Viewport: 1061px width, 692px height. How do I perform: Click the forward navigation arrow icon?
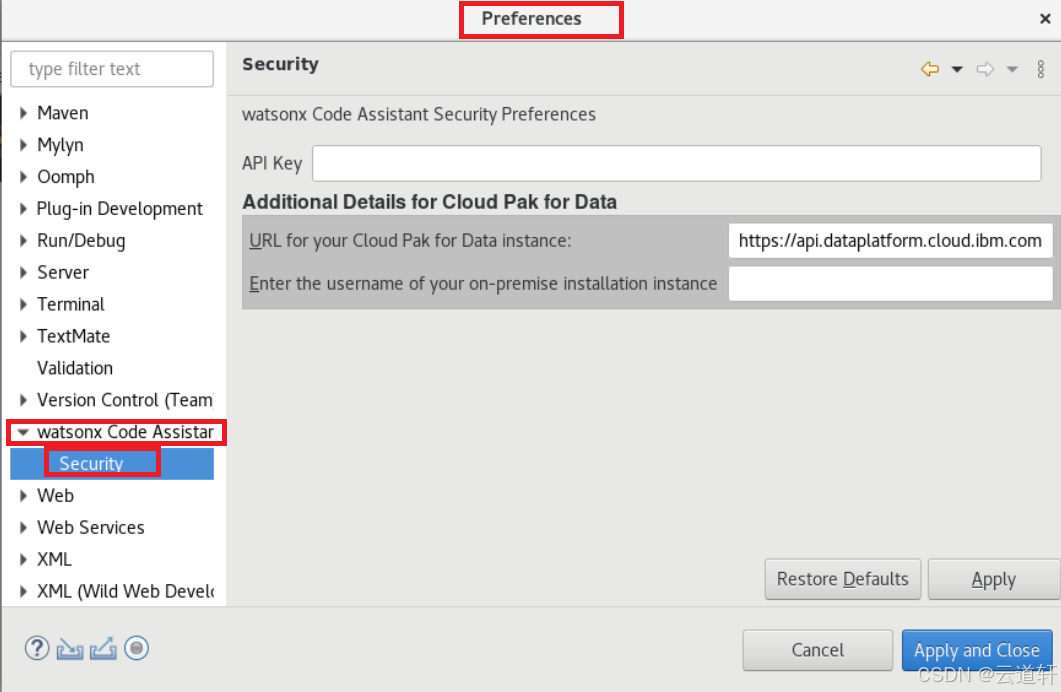(985, 69)
